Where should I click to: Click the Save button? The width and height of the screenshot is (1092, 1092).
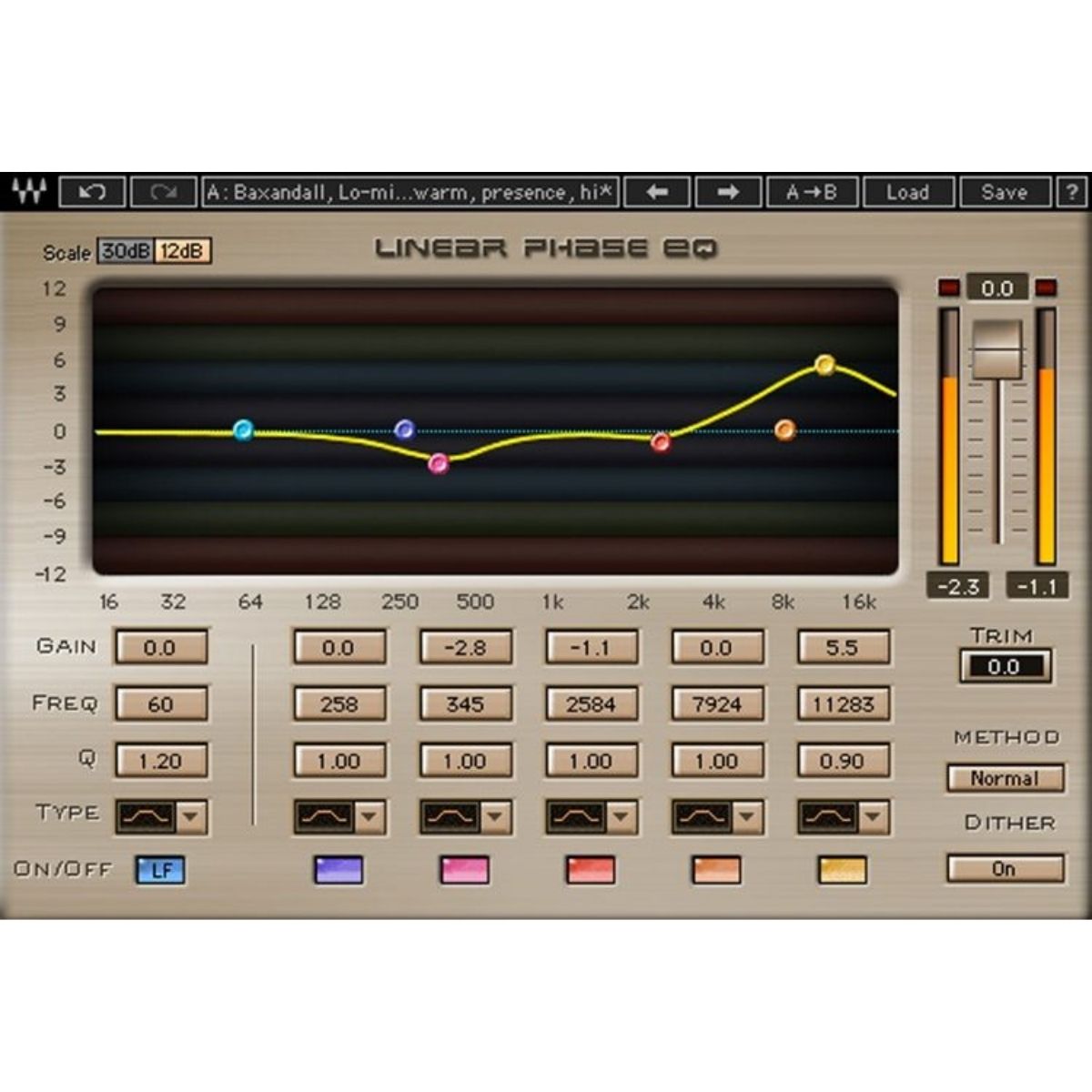tap(1006, 192)
